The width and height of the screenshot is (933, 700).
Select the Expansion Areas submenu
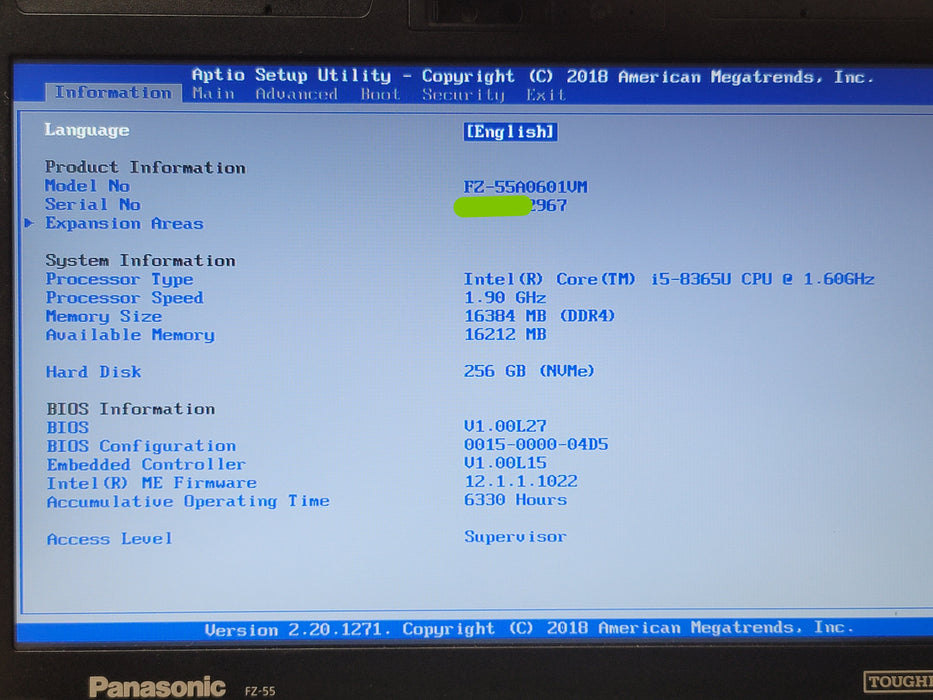(124, 223)
